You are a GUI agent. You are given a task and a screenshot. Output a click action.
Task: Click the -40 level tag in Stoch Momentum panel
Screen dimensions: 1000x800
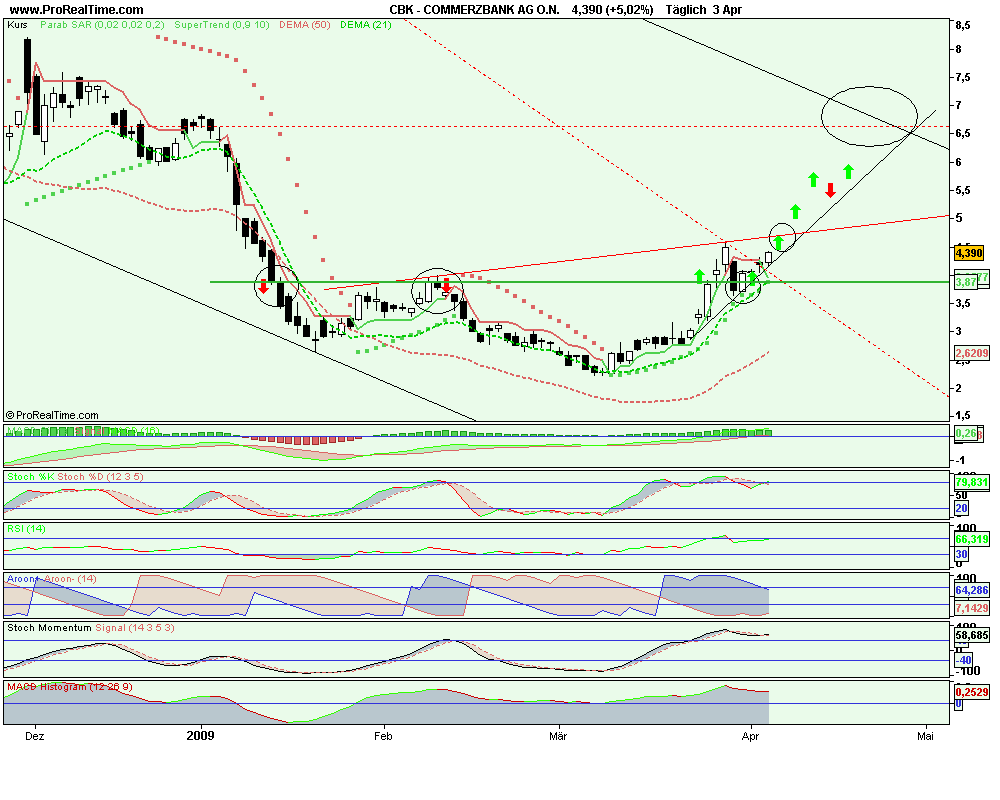pos(963,660)
